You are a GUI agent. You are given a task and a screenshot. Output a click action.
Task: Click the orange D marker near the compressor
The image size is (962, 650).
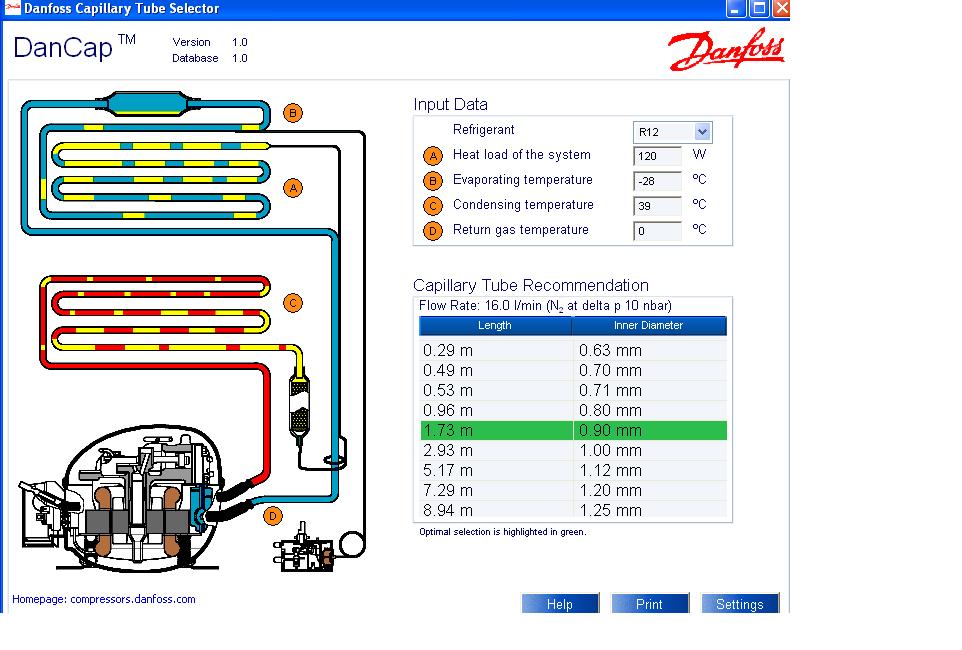point(273,516)
